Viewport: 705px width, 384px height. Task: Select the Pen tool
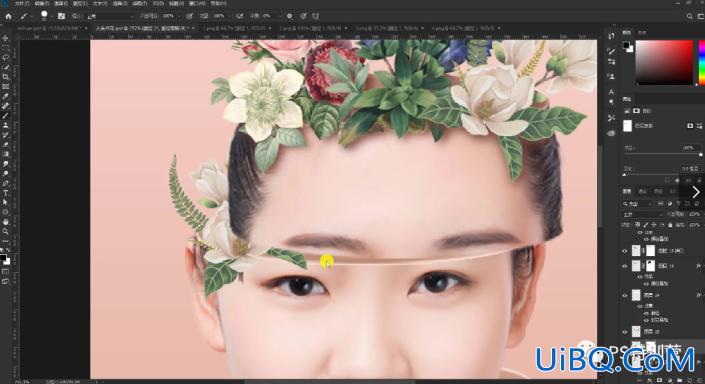click(5, 183)
